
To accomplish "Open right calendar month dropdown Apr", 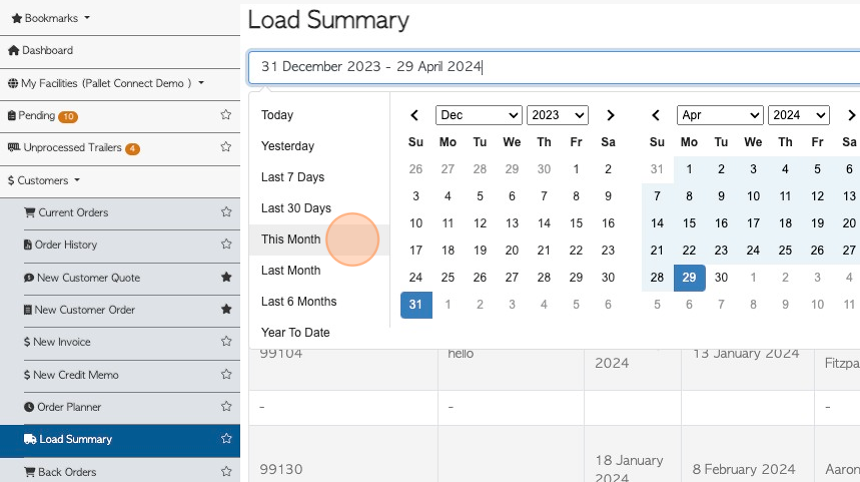I will (720, 115).
